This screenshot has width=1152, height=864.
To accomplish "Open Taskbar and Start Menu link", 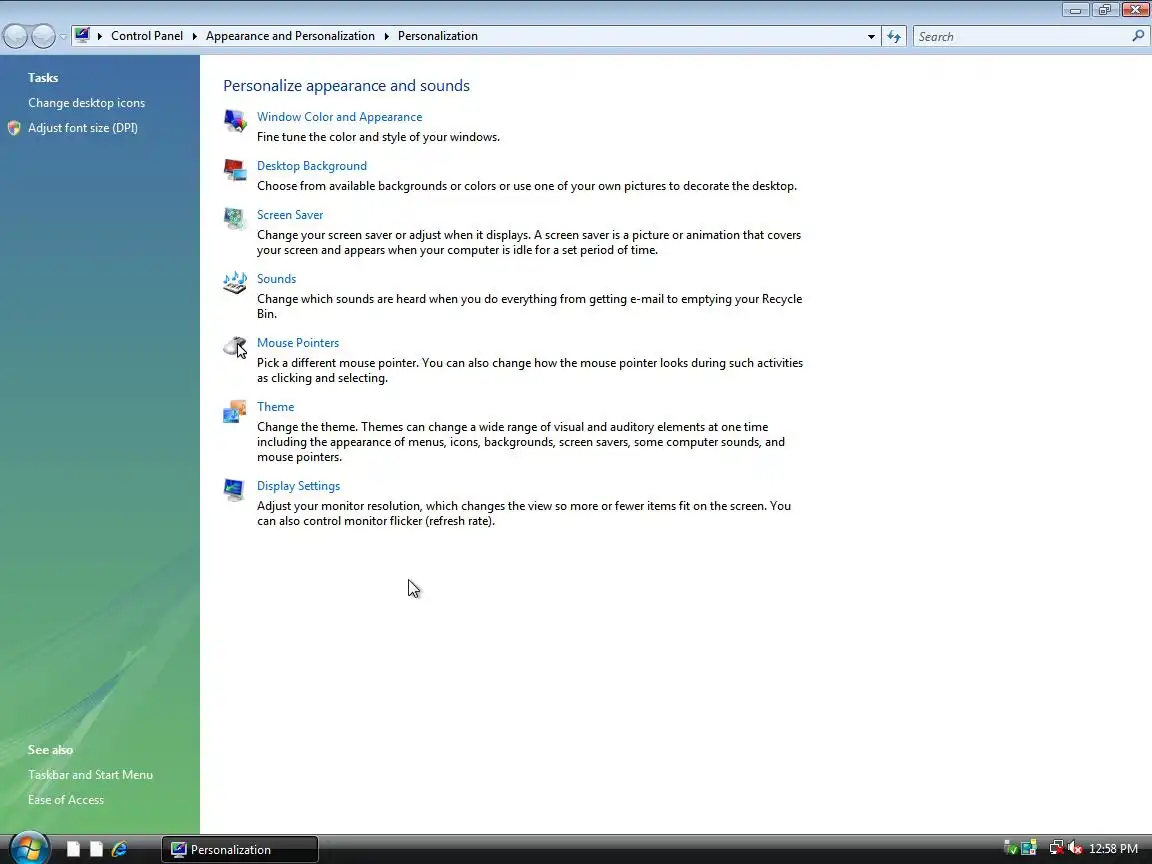I will pyautogui.click(x=90, y=774).
